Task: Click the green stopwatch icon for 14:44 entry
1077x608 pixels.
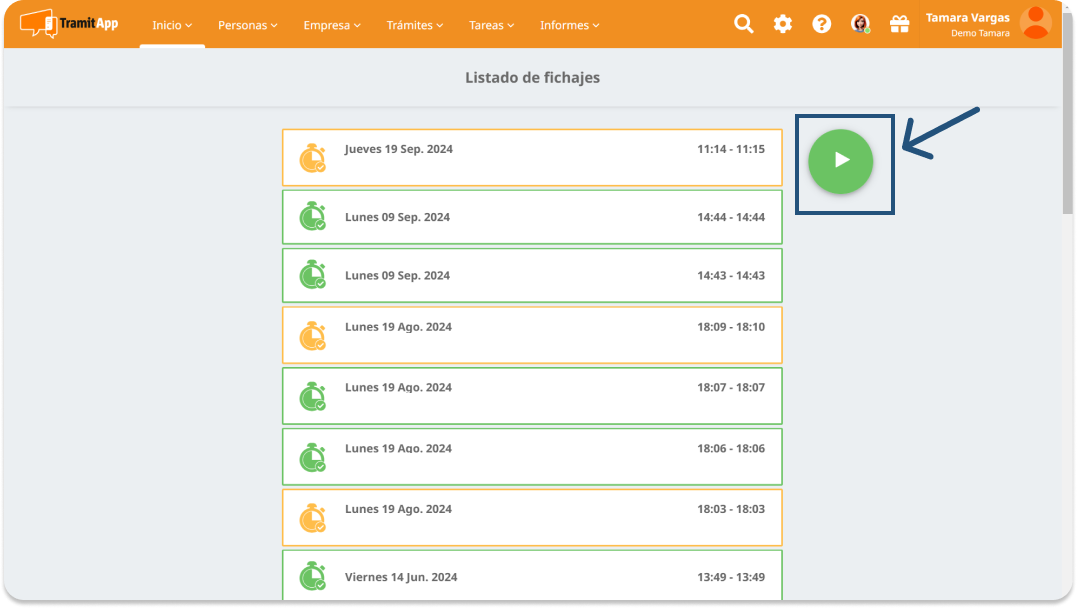Action: coord(313,217)
